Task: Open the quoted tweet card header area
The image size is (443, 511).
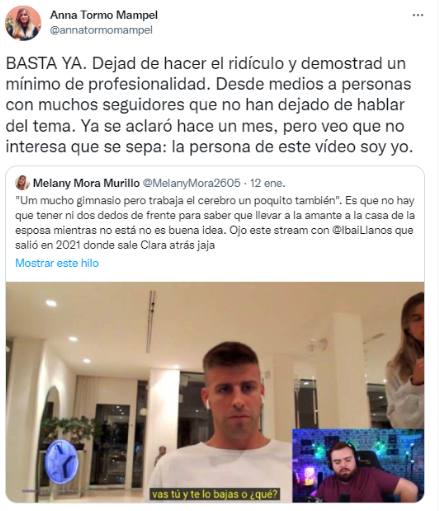Action: [215, 183]
